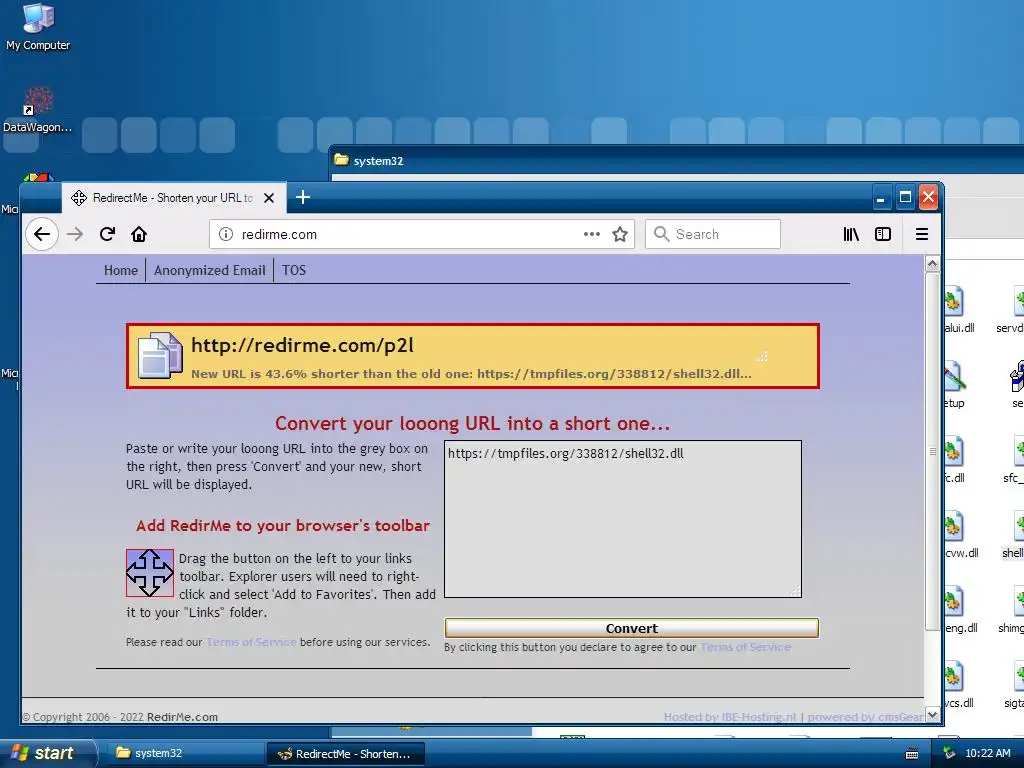Select etup file in system32 window
The height and width of the screenshot is (768, 1024).
[954, 385]
